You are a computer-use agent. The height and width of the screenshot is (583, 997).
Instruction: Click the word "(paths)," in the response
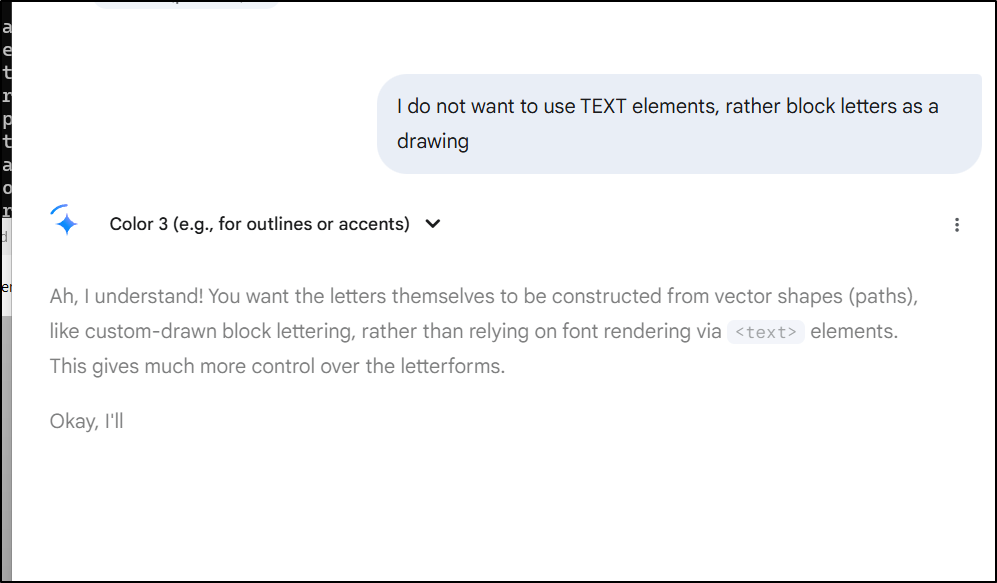click(x=883, y=296)
